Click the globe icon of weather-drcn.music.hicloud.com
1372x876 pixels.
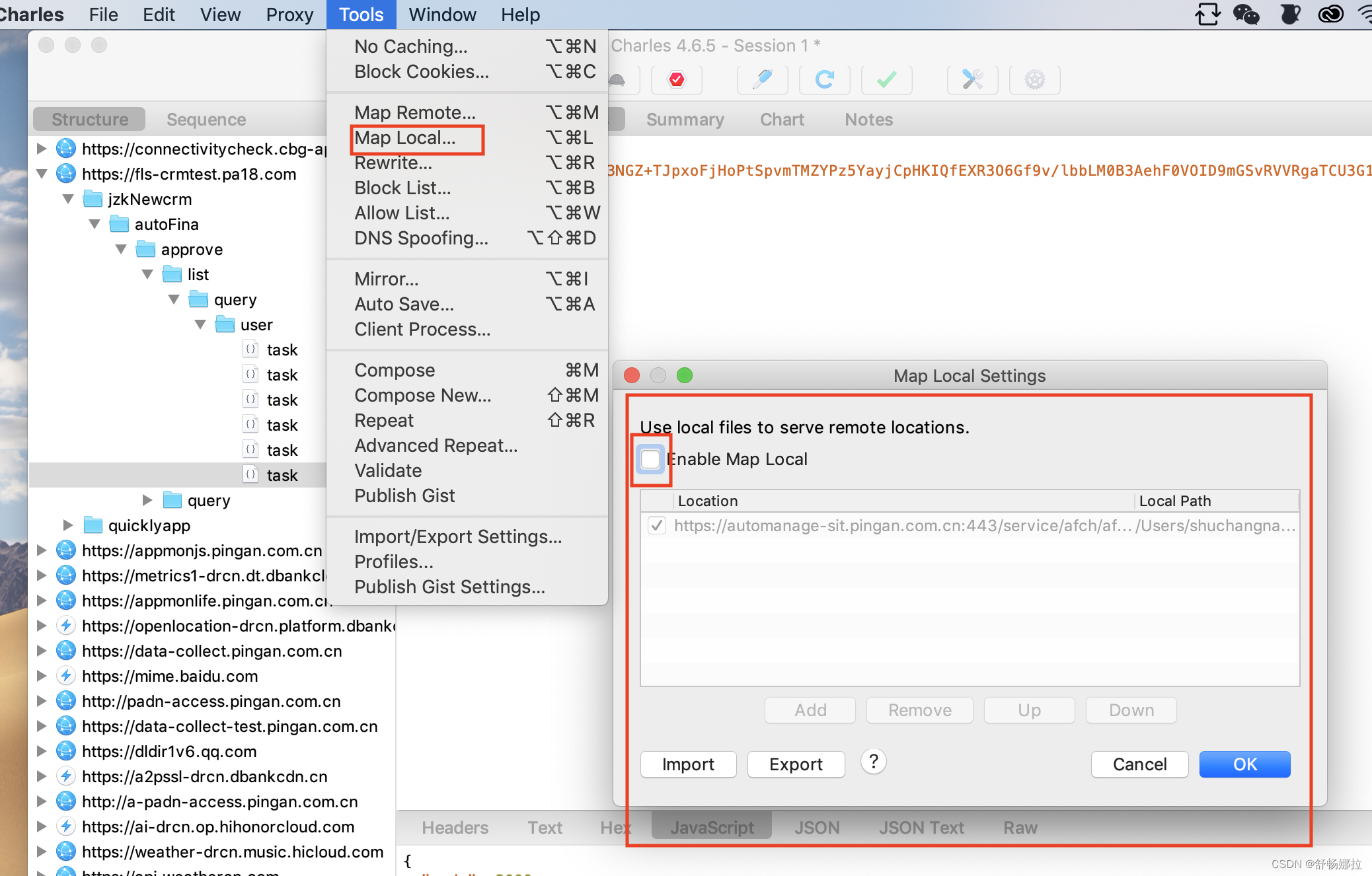click(65, 852)
